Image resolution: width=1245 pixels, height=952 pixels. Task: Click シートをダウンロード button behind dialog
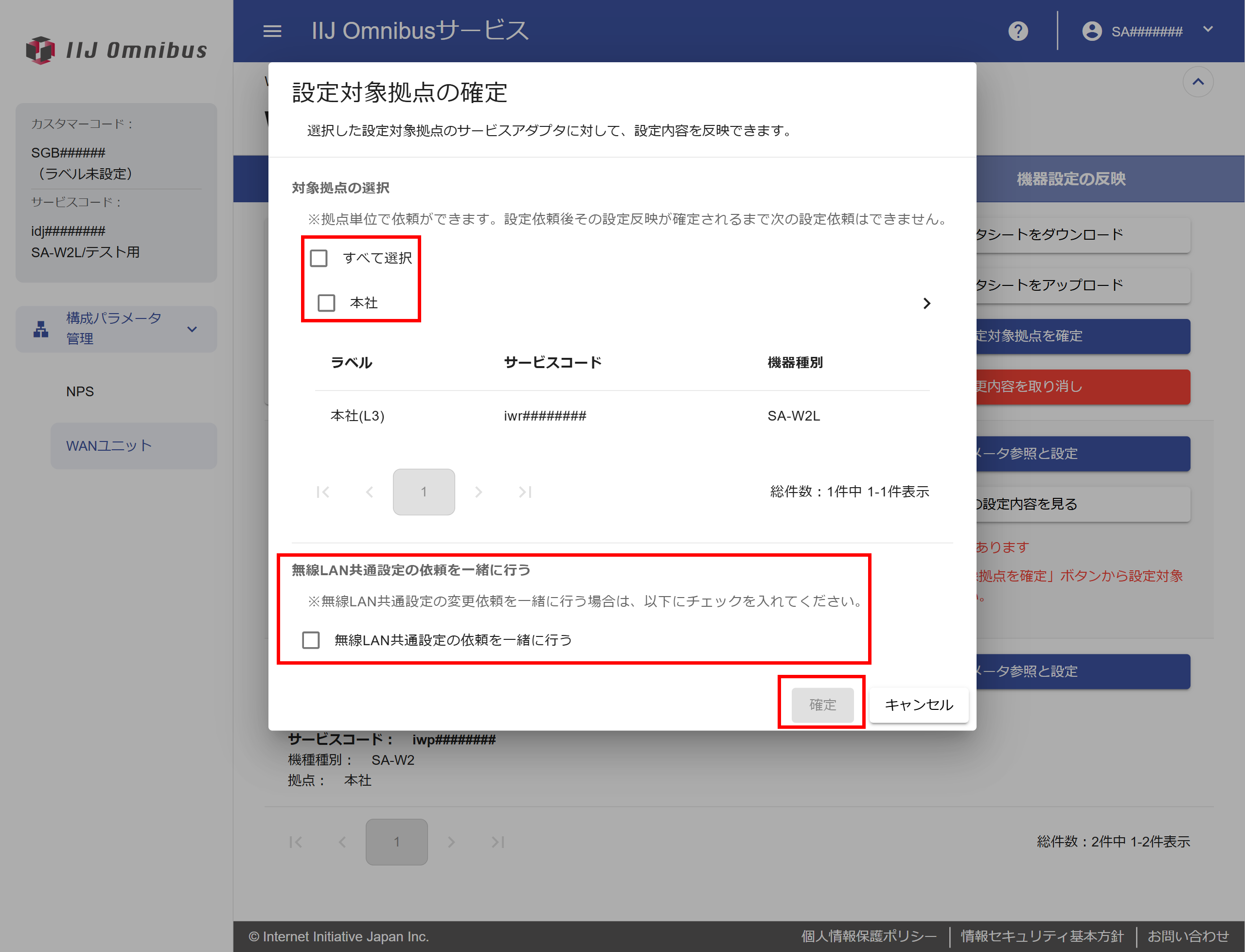1083,235
